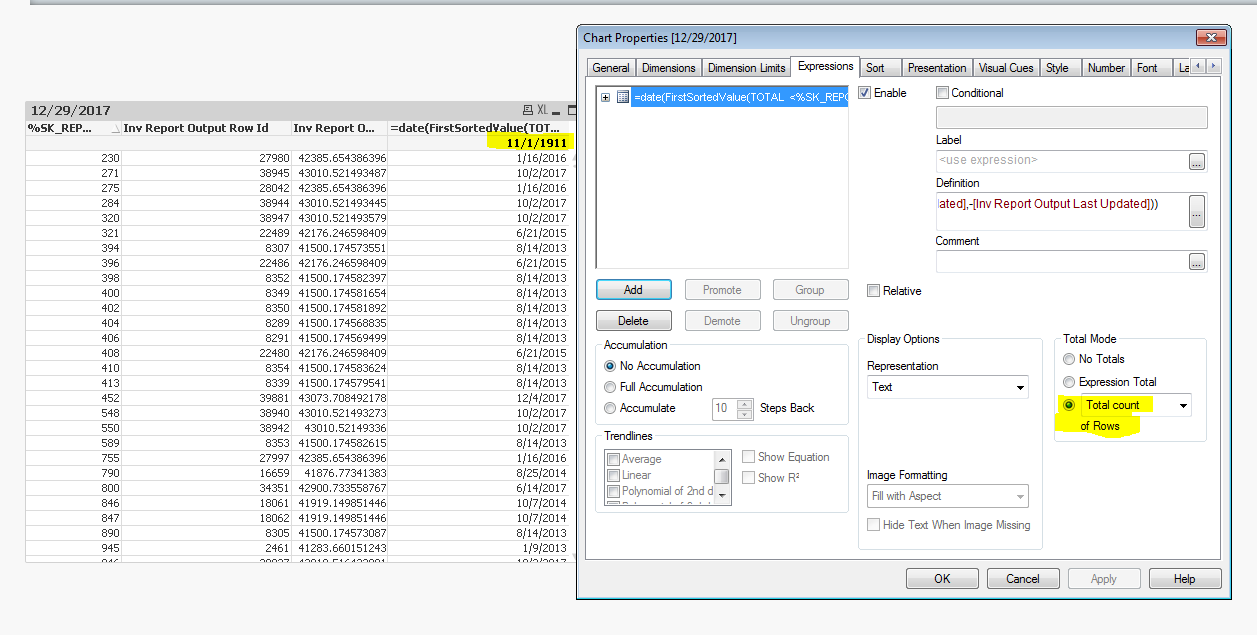
Task: Click the Inv Report Output Row Id header
Action: 207,128
